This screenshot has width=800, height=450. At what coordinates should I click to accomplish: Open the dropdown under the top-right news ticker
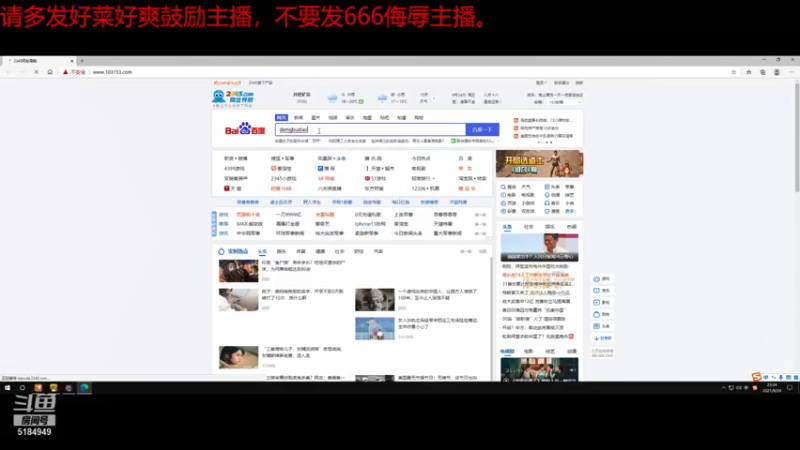pos(564,102)
